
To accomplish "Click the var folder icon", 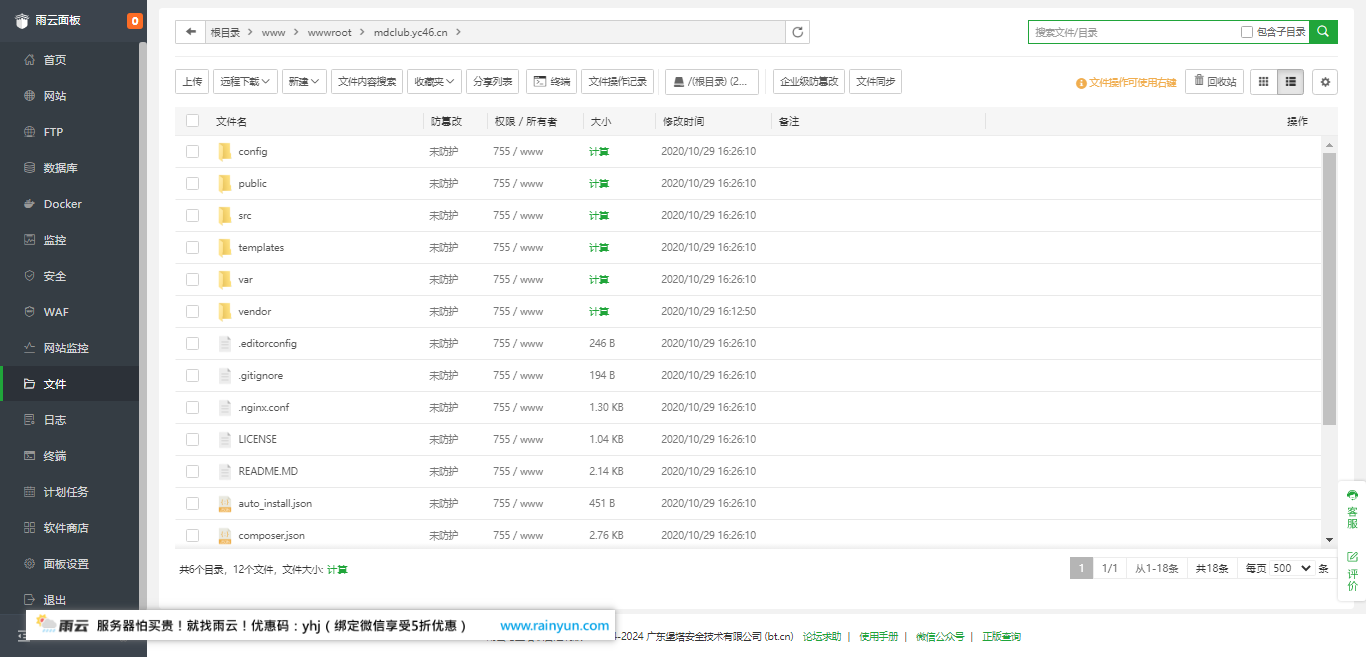I will point(225,280).
